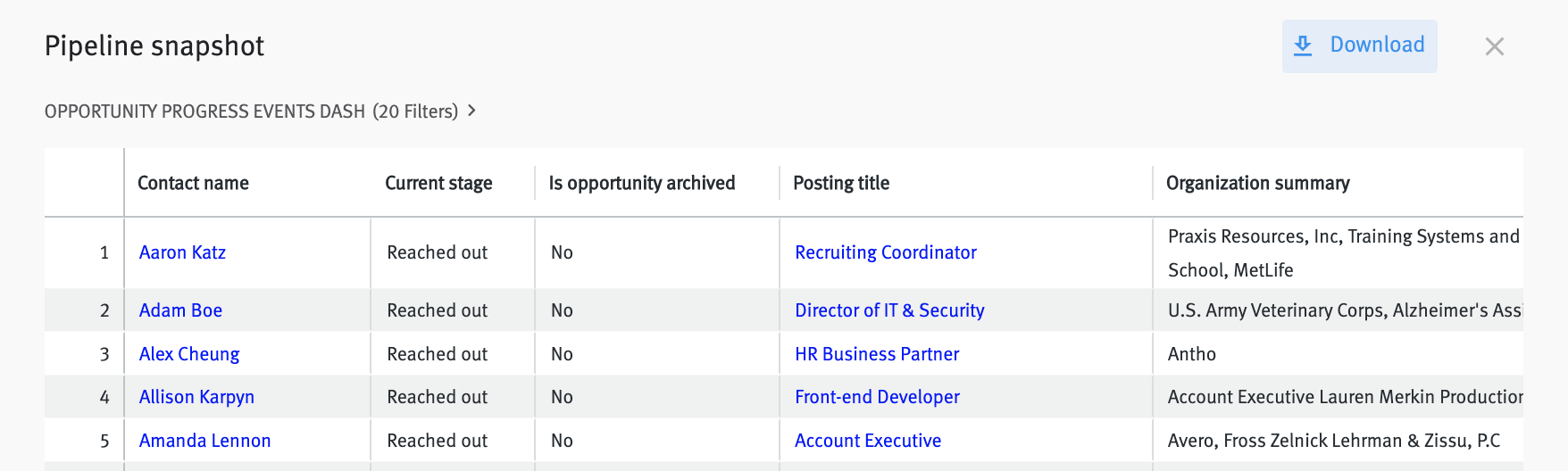Open Aaron Katz contact link
This screenshot has height=471, width=1568.
(182, 252)
